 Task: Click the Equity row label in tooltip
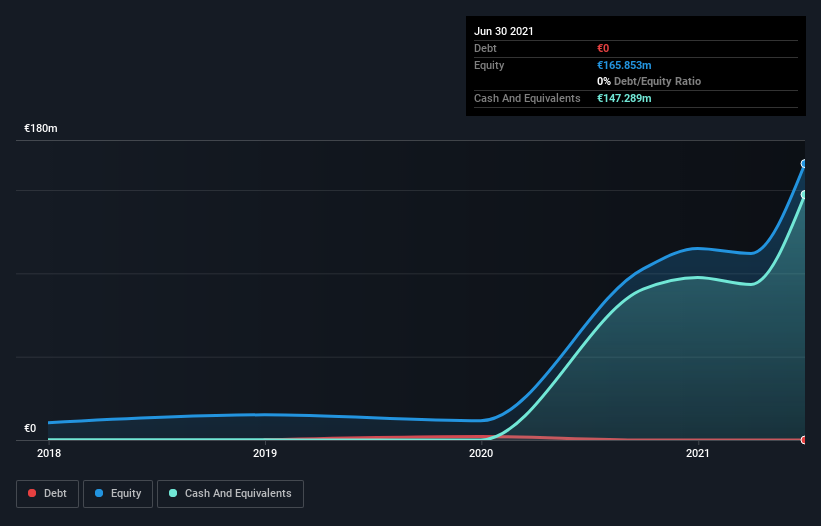(x=489, y=65)
